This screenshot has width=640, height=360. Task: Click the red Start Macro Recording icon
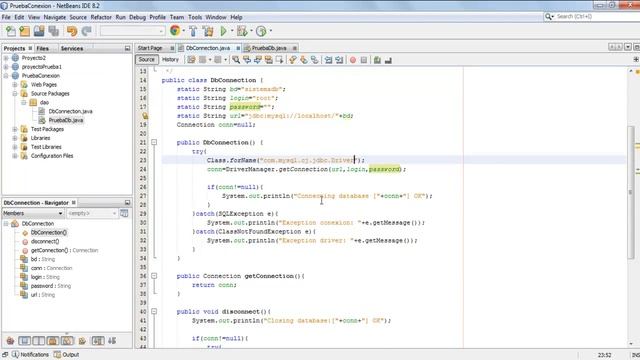pos(353,60)
